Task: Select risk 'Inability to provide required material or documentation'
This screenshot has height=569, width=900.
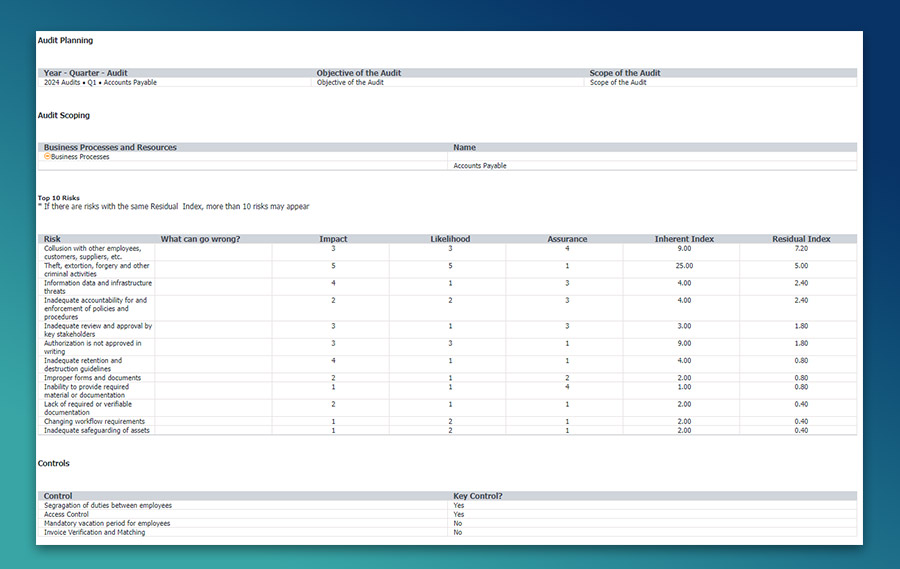Action: pyautogui.click(x=87, y=391)
